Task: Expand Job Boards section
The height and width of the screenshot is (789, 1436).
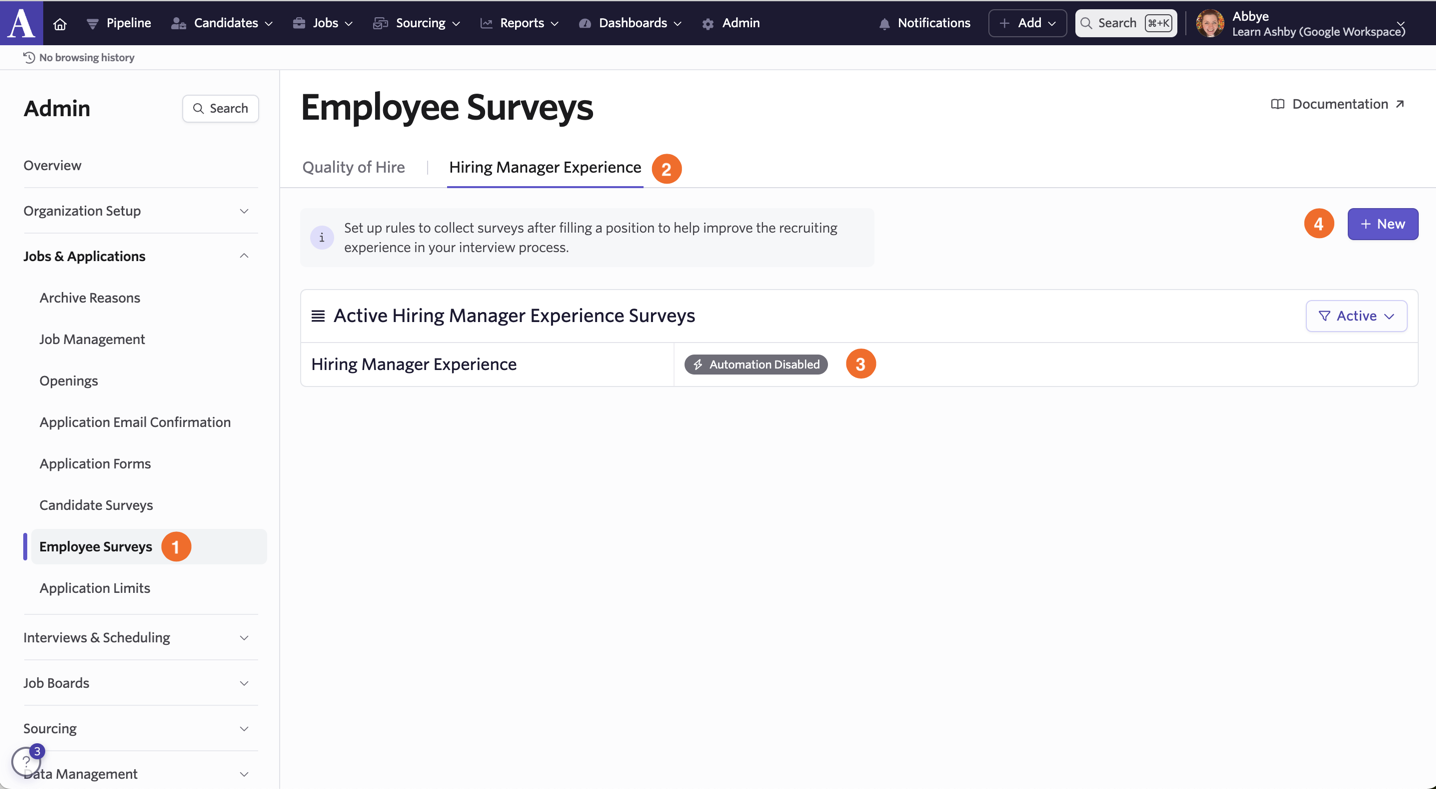Action: (140, 683)
